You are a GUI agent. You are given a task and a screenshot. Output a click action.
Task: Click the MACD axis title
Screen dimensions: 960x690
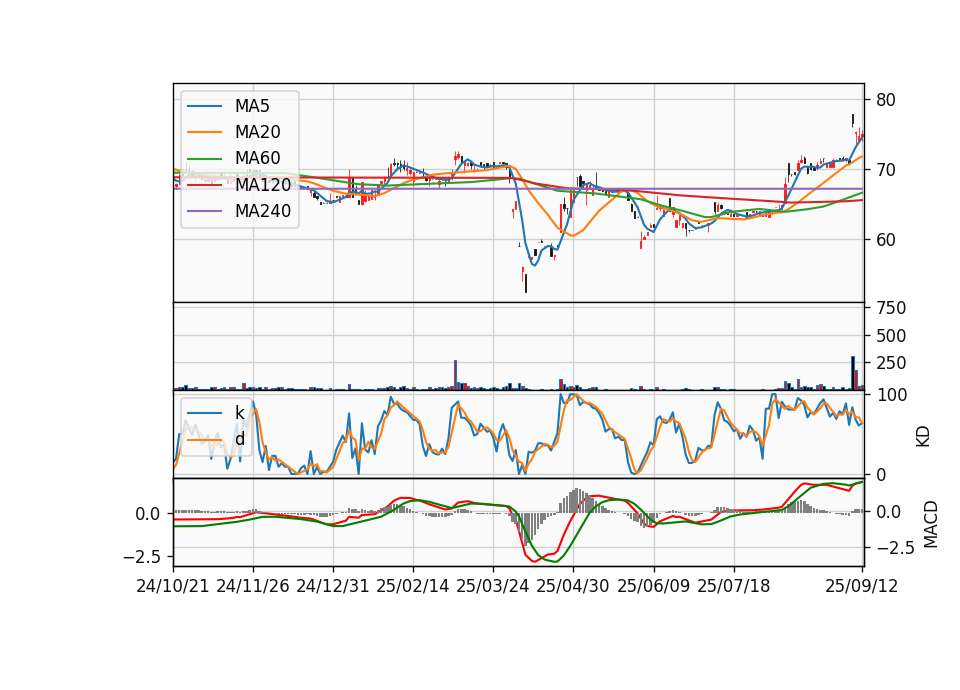(x=931, y=524)
